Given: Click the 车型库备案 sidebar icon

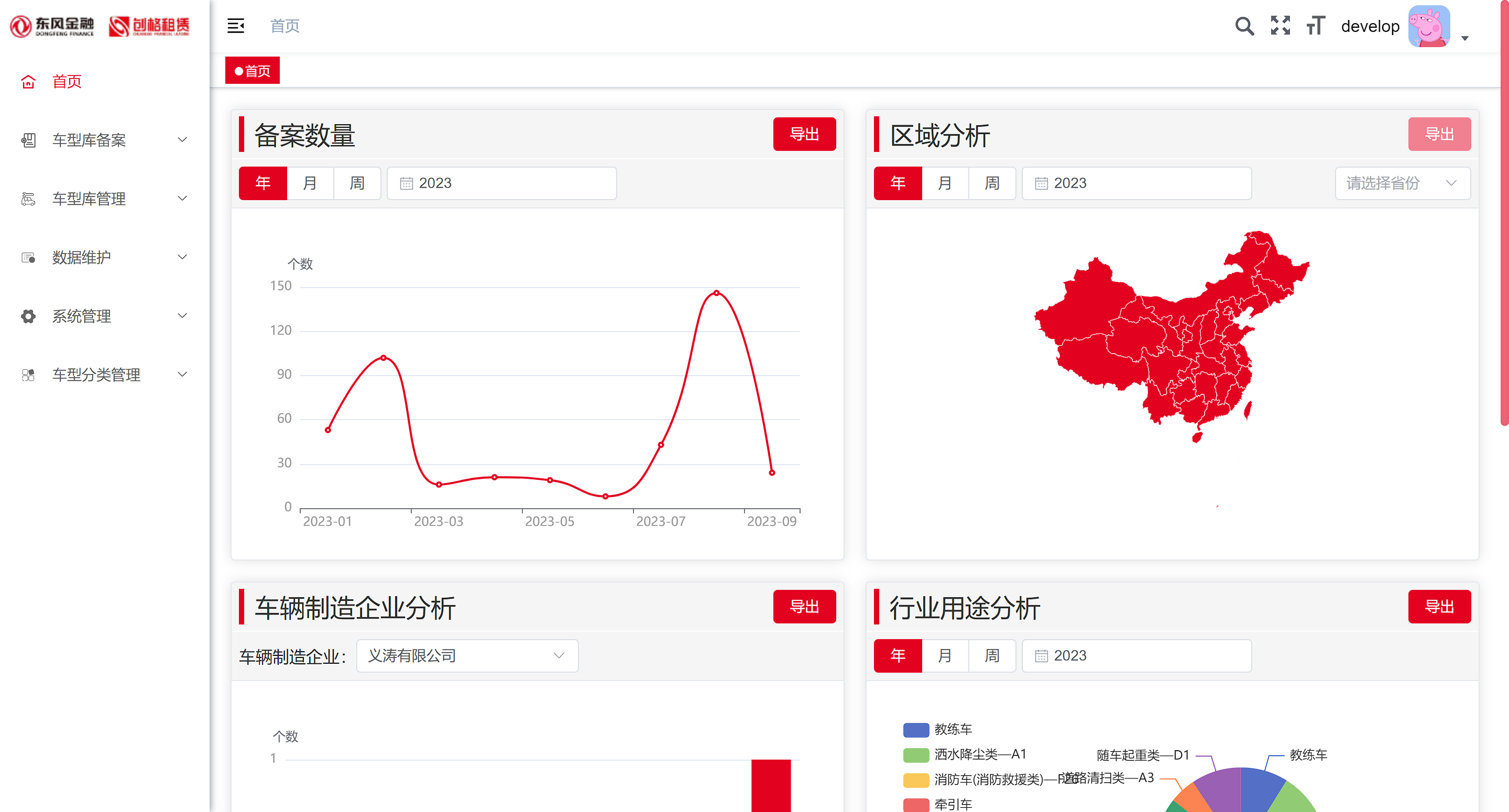Looking at the screenshot, I should 28,140.
